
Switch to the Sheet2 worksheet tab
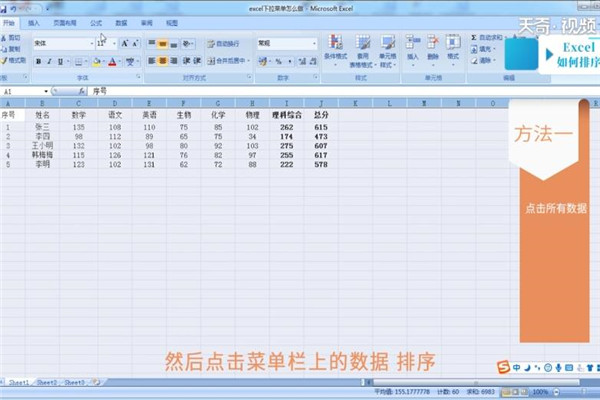(47, 382)
